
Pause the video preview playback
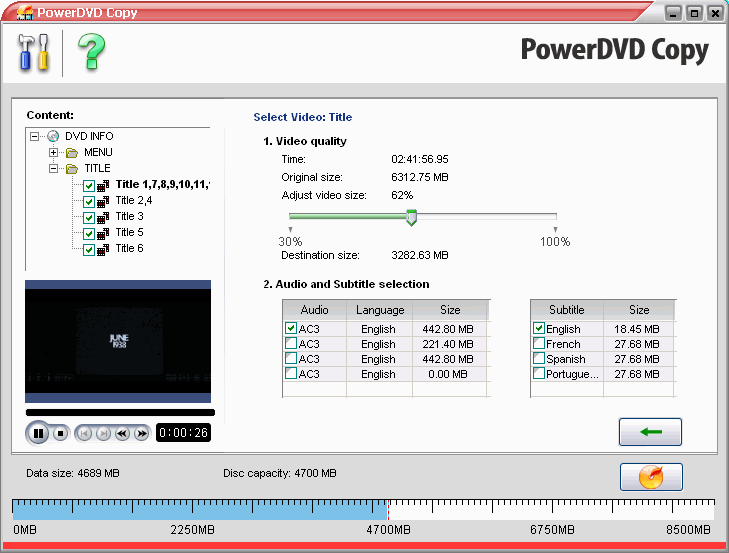point(39,433)
